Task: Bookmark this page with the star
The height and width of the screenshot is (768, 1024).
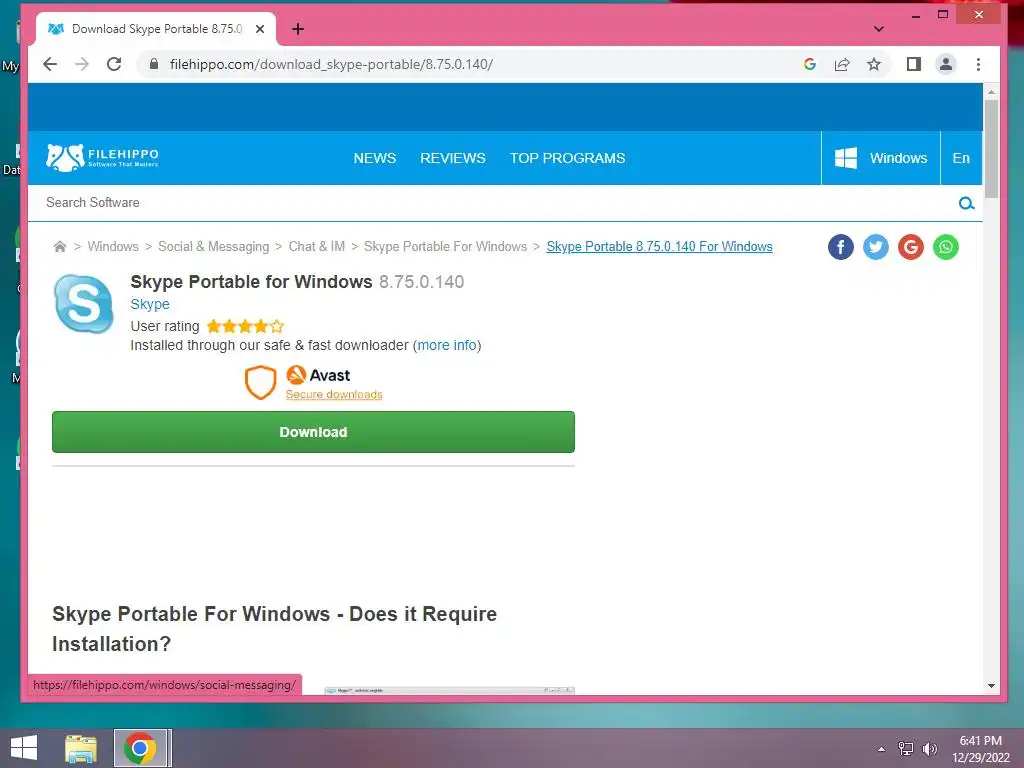Action: coord(874,64)
